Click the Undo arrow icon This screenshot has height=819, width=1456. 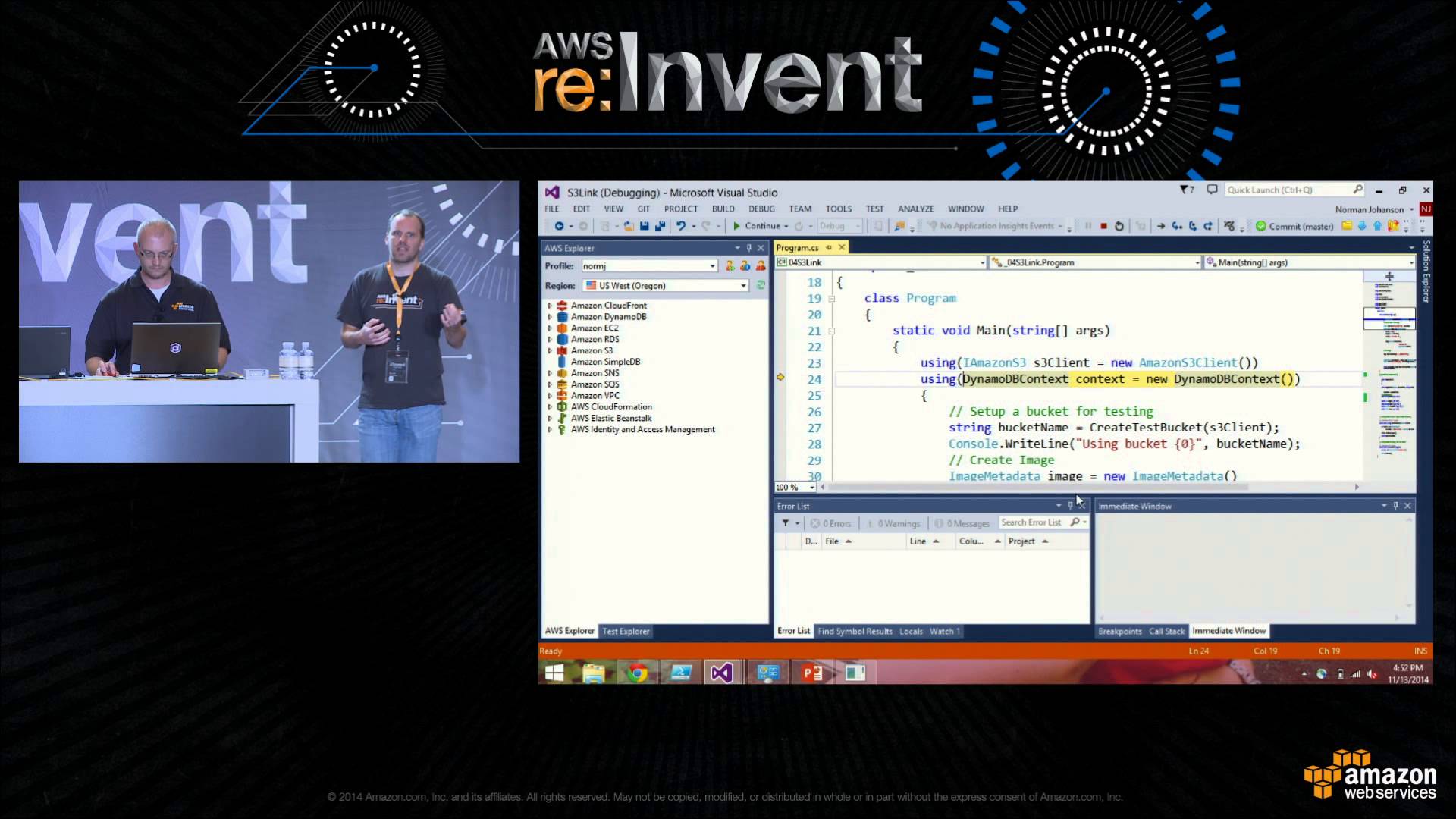point(681,226)
